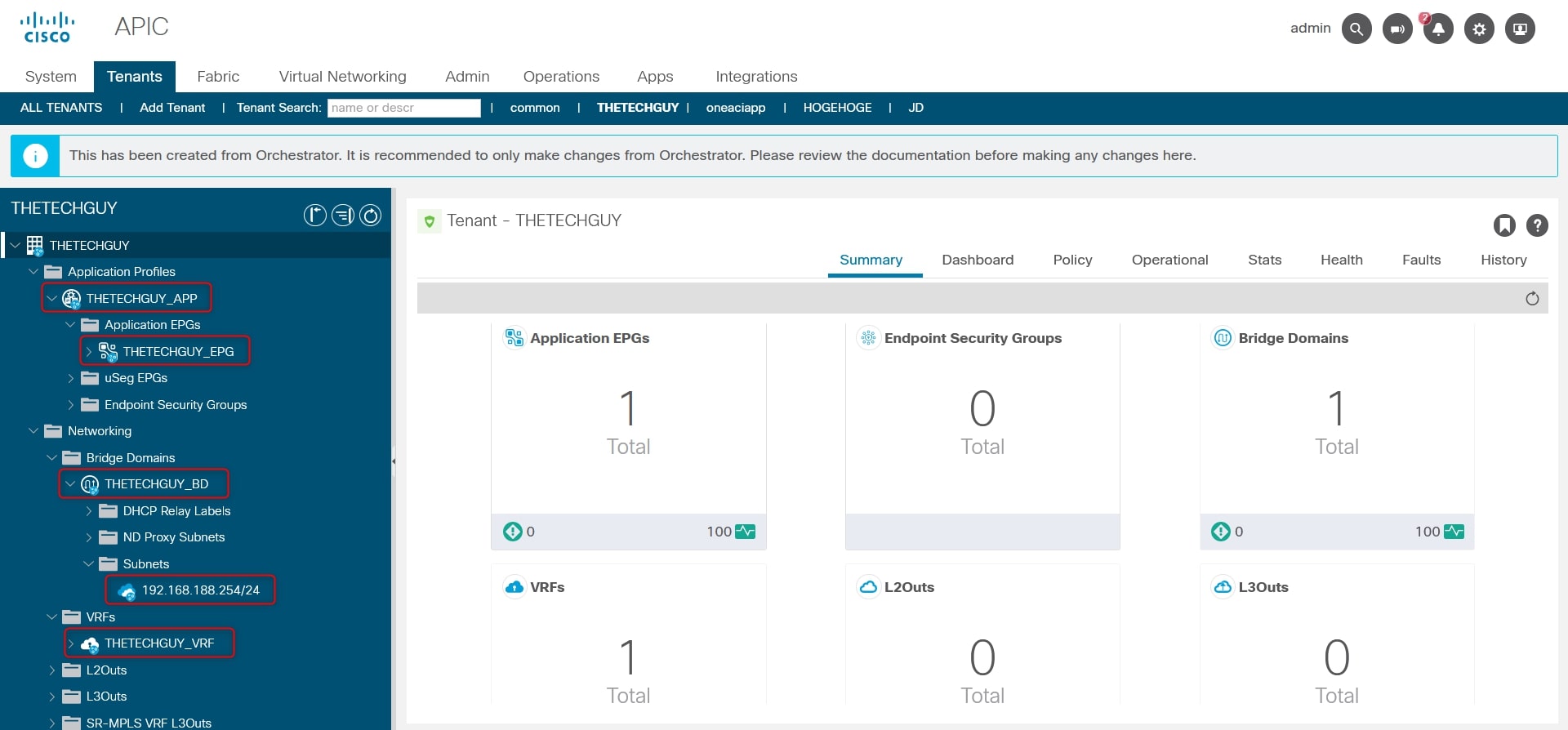The height and width of the screenshot is (730, 1568).
Task: Open the help question mark icon
Action: coord(1537,225)
